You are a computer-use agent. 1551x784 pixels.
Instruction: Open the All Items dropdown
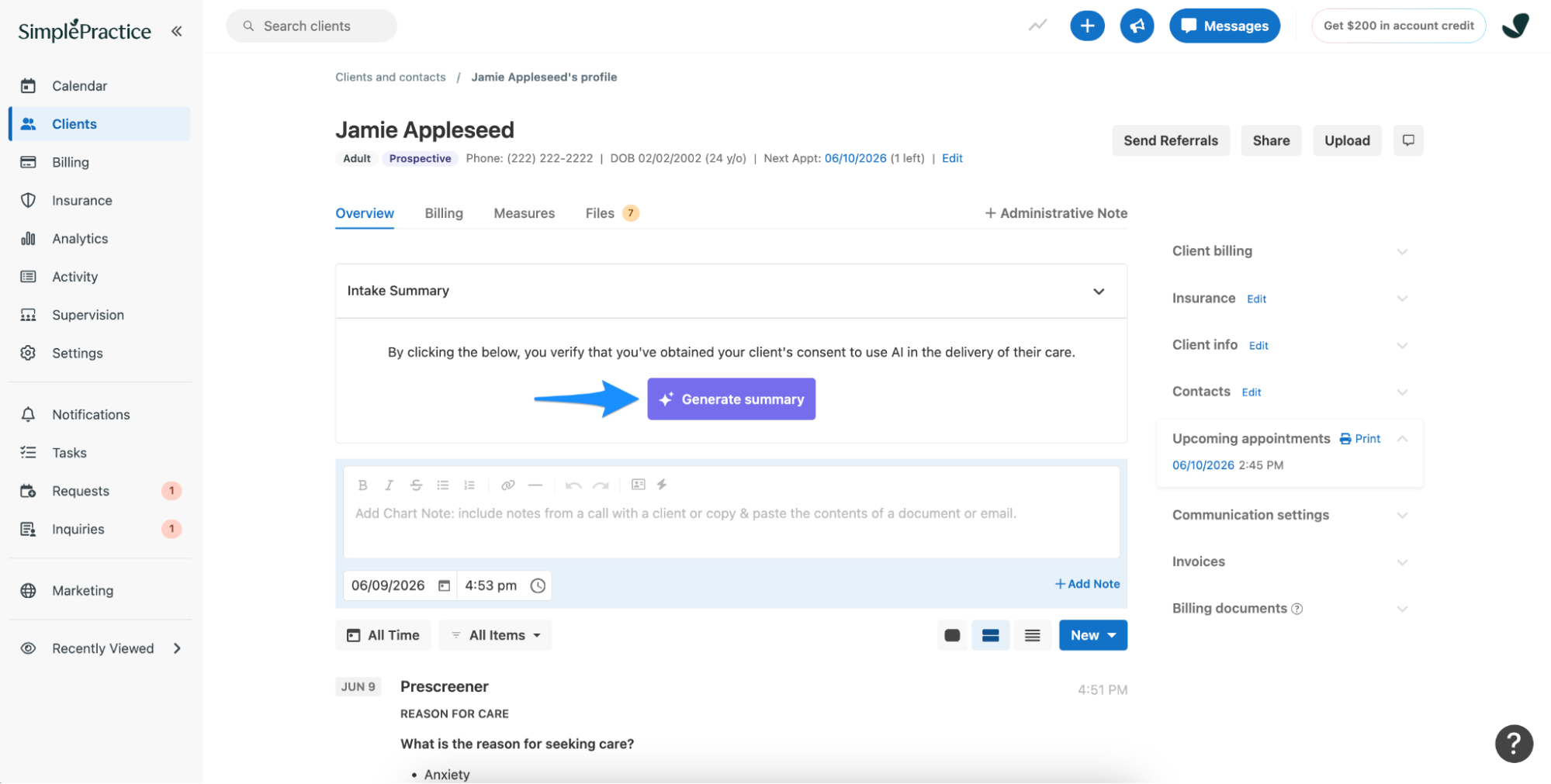point(495,635)
